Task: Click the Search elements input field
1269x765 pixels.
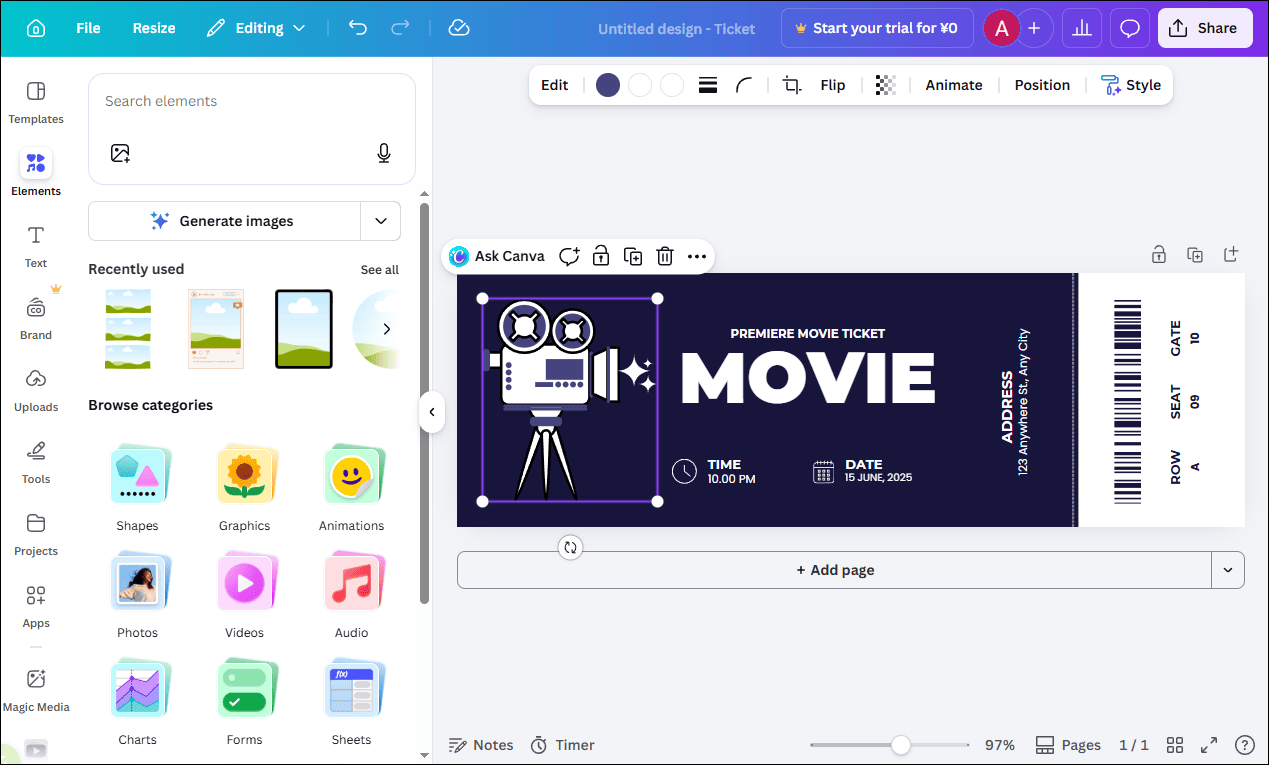Action: click(x=251, y=101)
